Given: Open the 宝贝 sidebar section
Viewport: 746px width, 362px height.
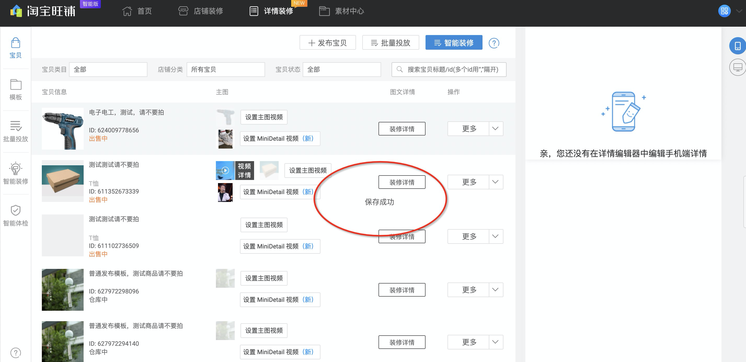Looking at the screenshot, I should pyautogui.click(x=16, y=48).
